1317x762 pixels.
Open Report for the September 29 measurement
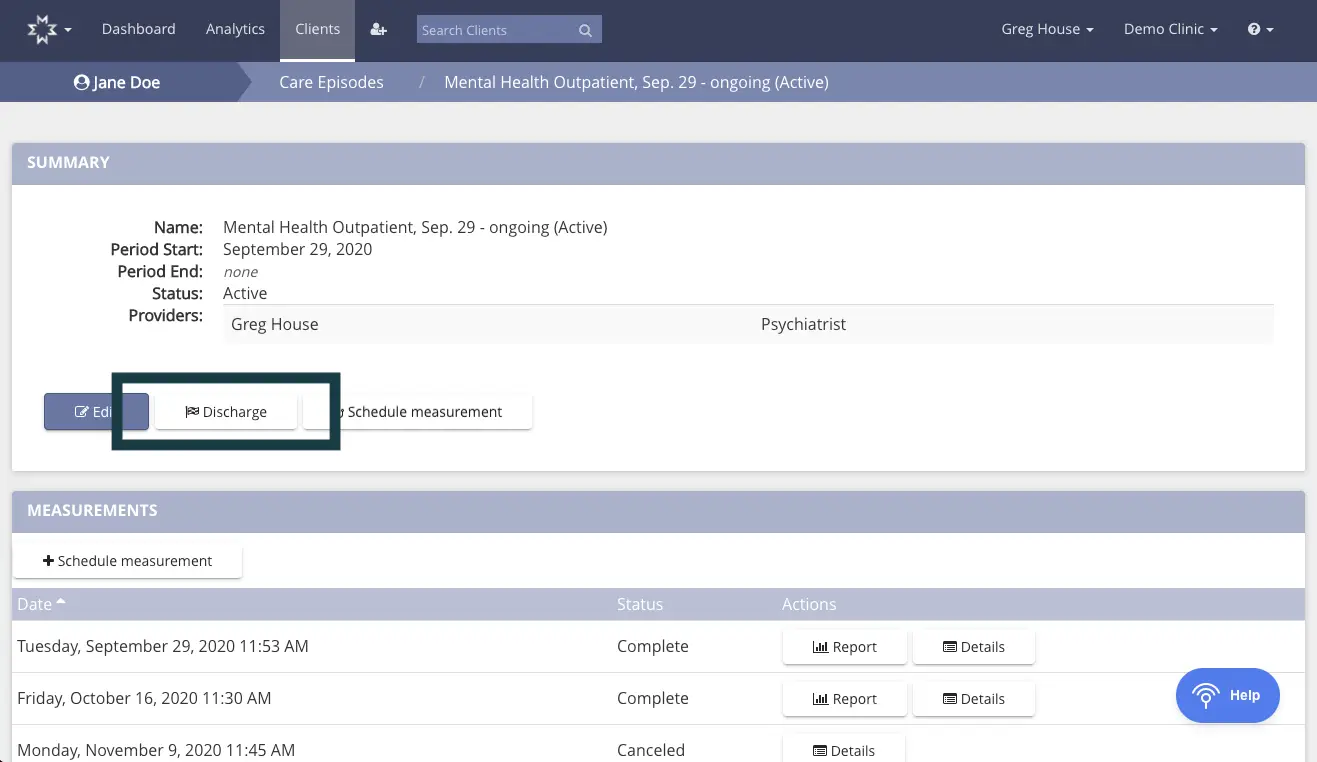[x=844, y=646]
